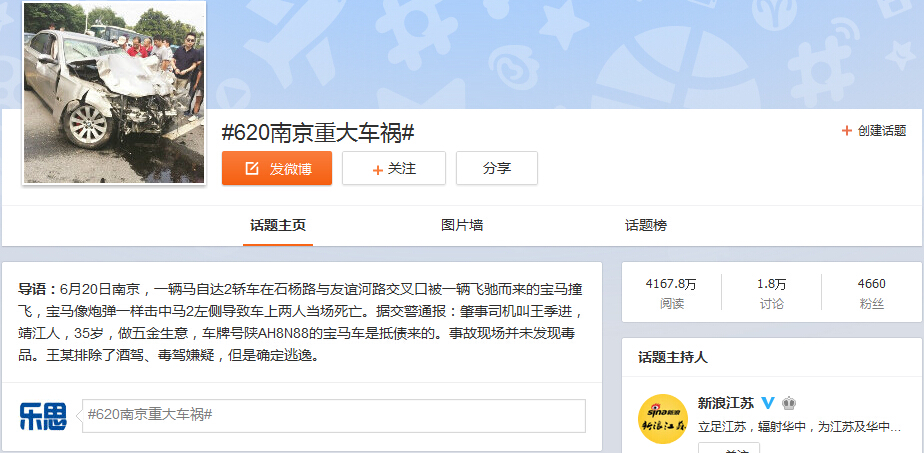Click the orange plus on 关注 button

[378, 170]
